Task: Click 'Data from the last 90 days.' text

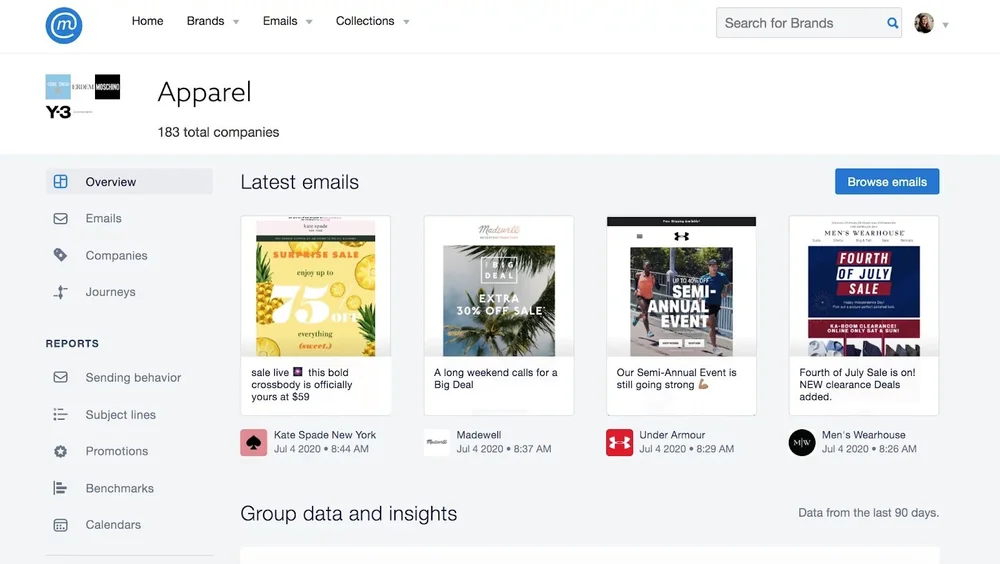Action: (x=869, y=512)
